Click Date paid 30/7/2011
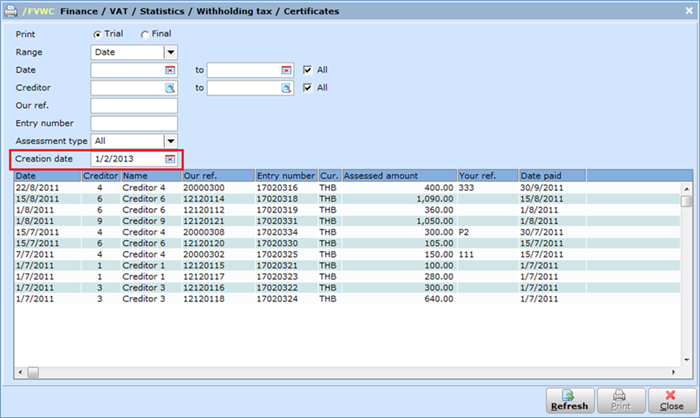 pos(542,232)
